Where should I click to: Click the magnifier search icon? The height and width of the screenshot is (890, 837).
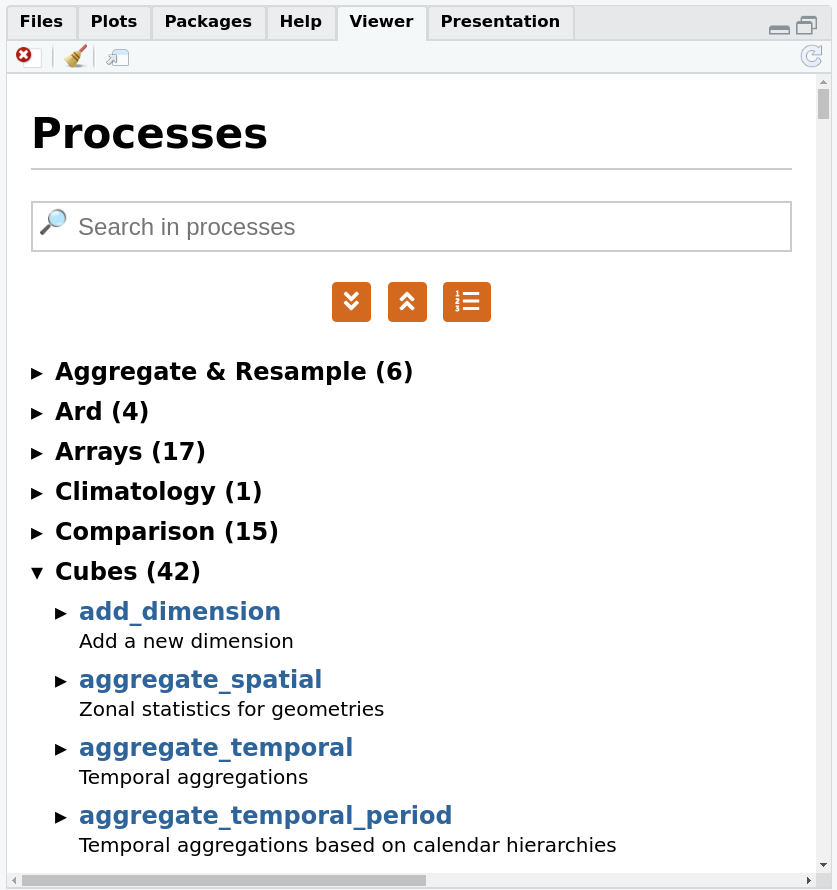[x=53, y=222]
